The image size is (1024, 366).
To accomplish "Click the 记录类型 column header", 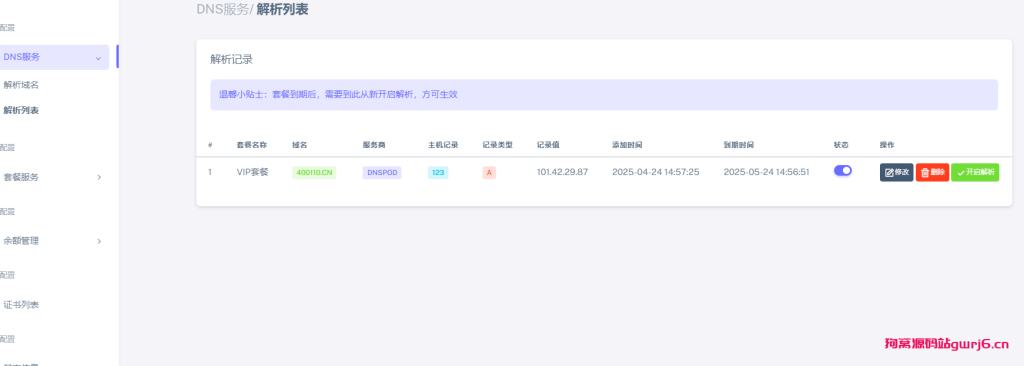I will (498, 144).
